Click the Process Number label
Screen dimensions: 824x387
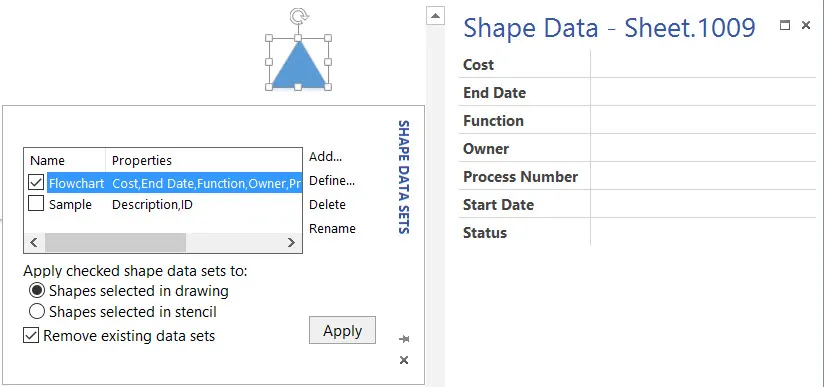coord(520,177)
